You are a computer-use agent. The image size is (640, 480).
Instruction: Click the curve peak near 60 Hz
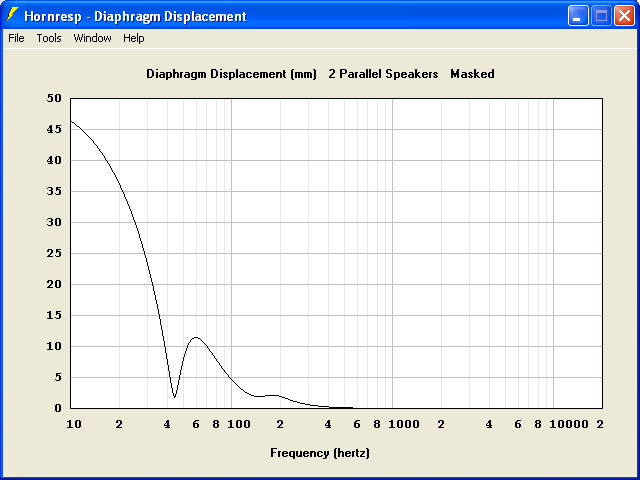[x=196, y=337]
